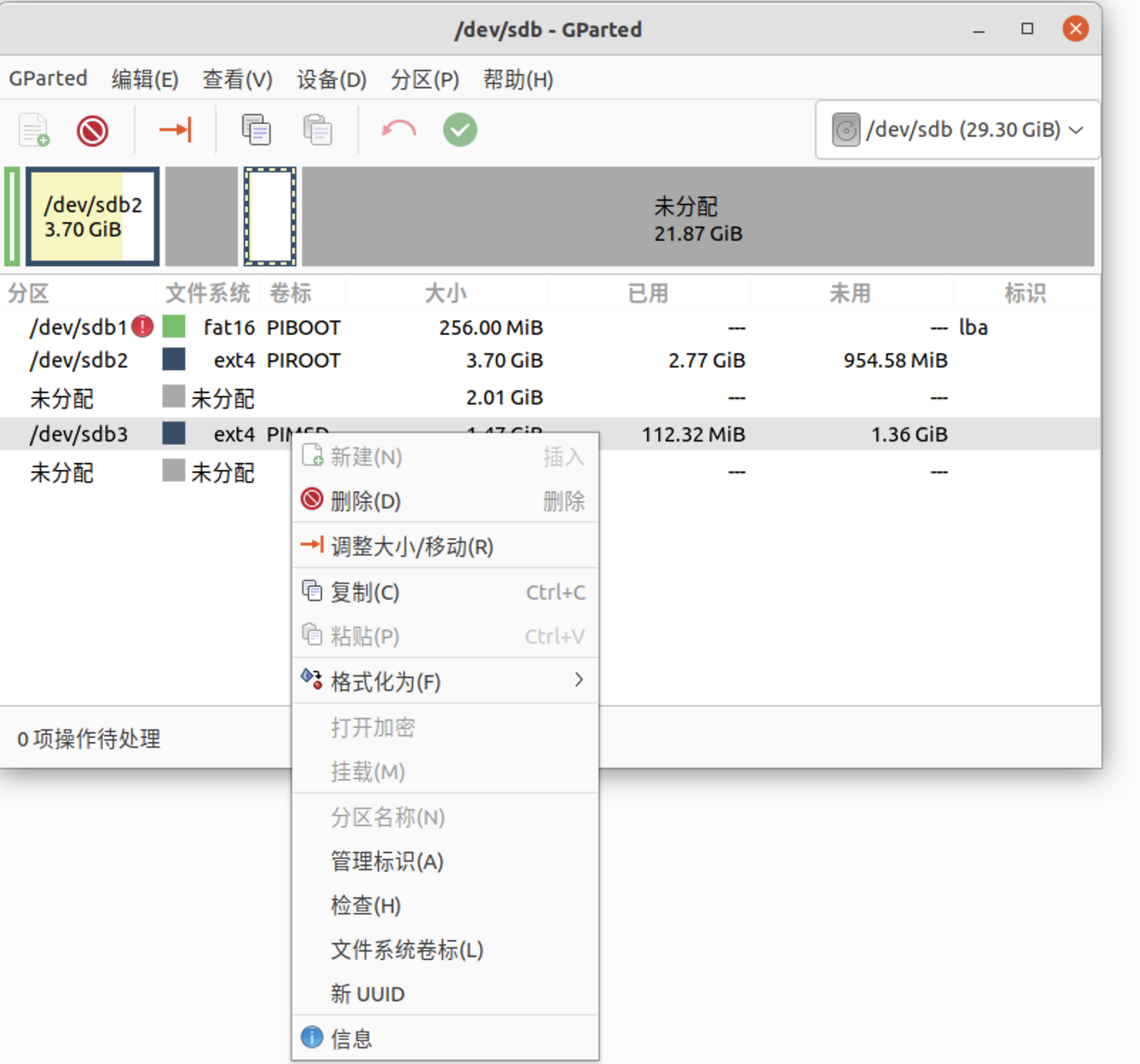Screen dimensions: 1140x1064
Task: Click the copy partition toolbar icon
Action: (x=256, y=130)
